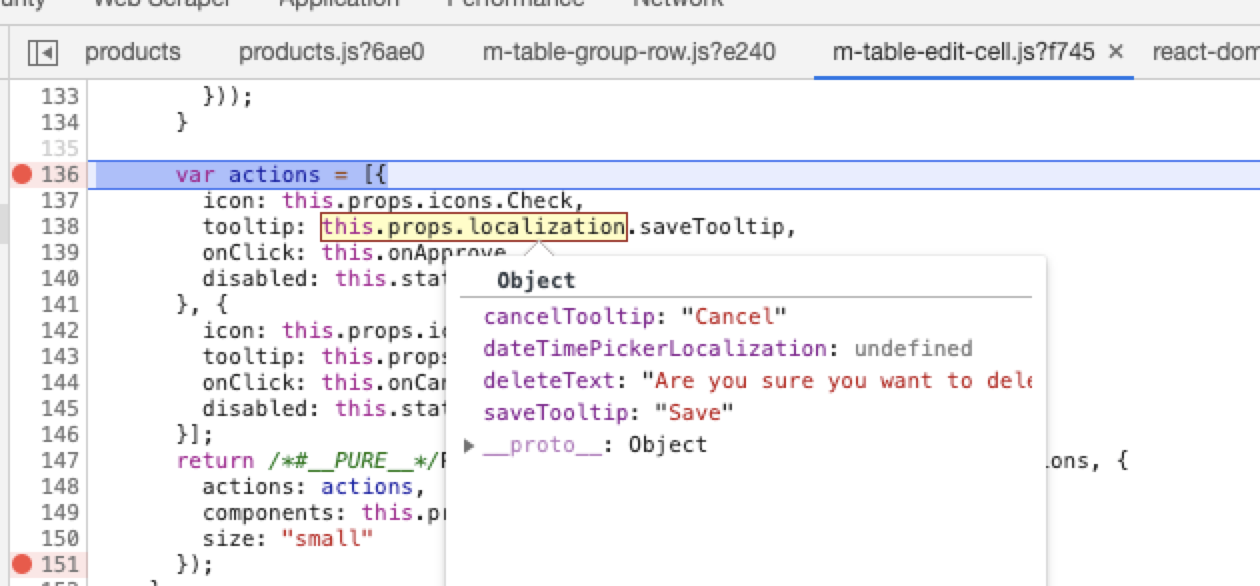Screen dimensions: 1260x586
Task: Collapse the Object shown in the value popup
Action: 536,281
